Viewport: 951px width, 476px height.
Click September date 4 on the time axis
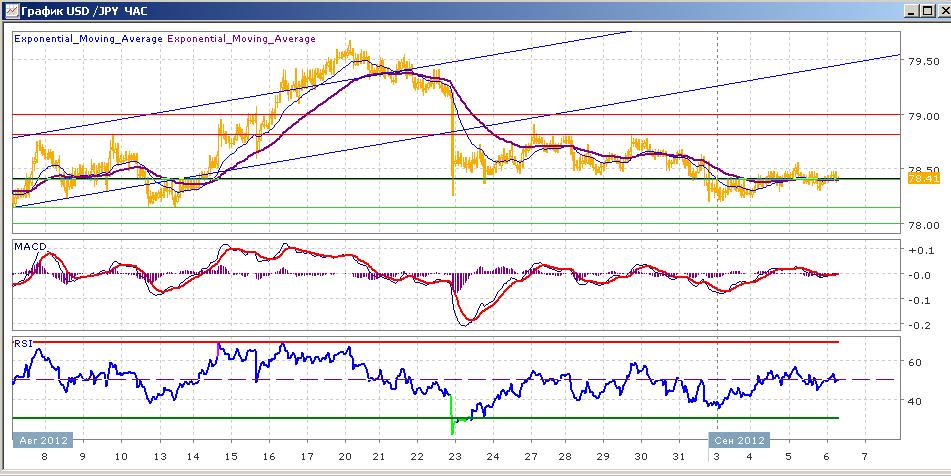[751, 457]
